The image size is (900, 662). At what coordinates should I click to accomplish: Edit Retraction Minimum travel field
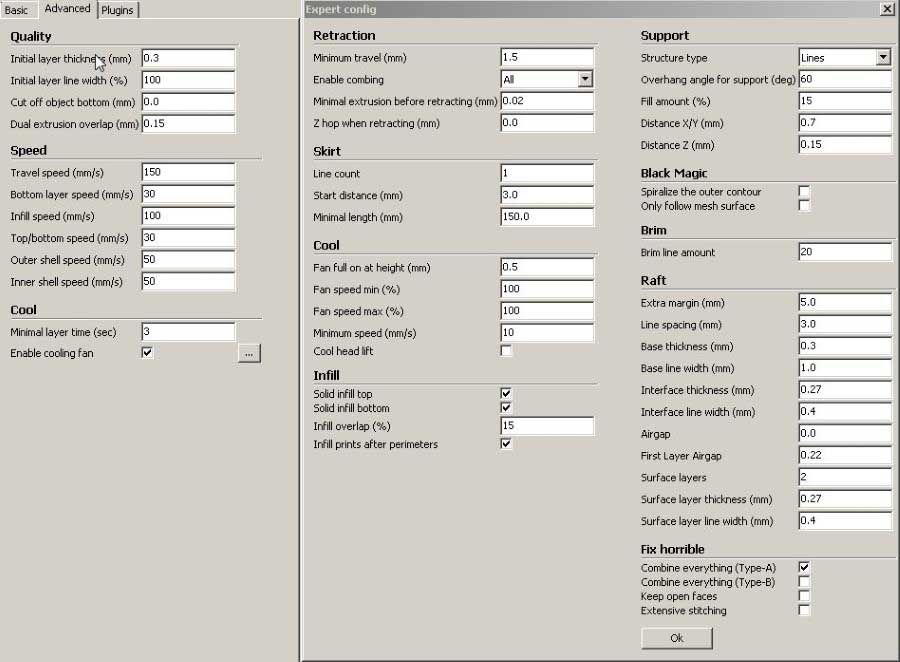coord(547,57)
